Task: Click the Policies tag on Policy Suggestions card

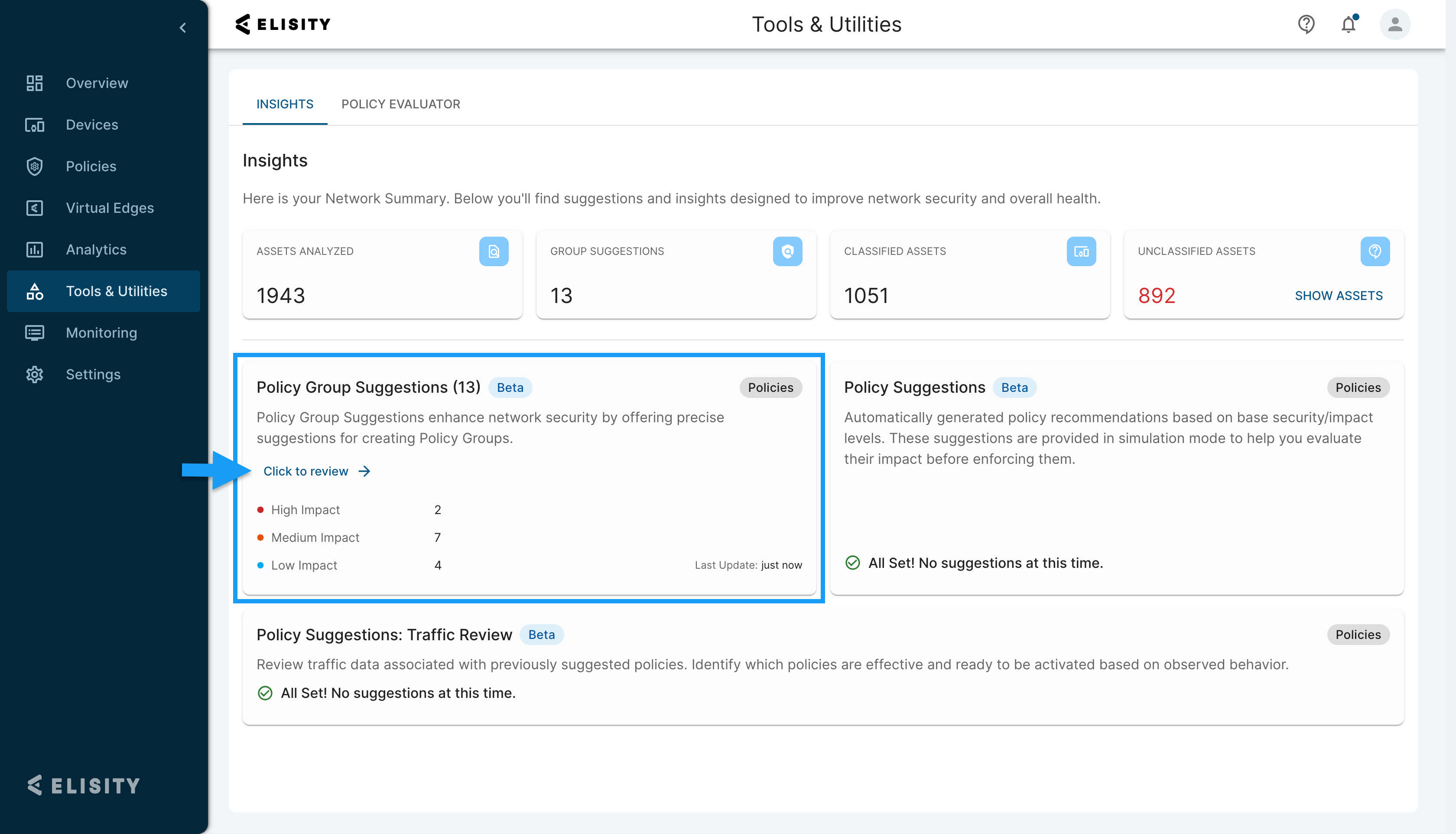Action: point(1358,388)
